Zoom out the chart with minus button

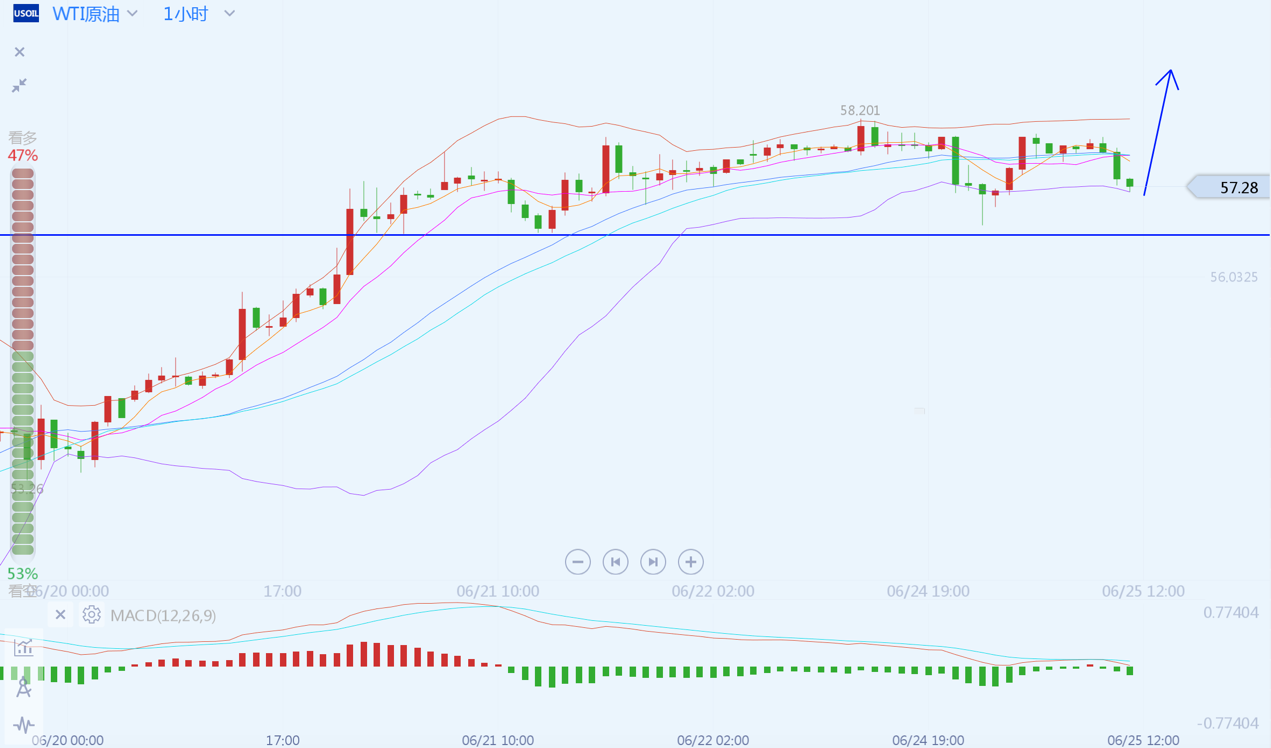(577, 562)
